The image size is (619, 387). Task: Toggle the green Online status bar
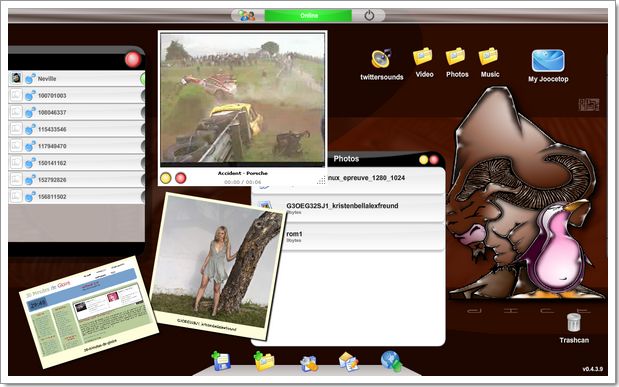pyautogui.click(x=308, y=15)
